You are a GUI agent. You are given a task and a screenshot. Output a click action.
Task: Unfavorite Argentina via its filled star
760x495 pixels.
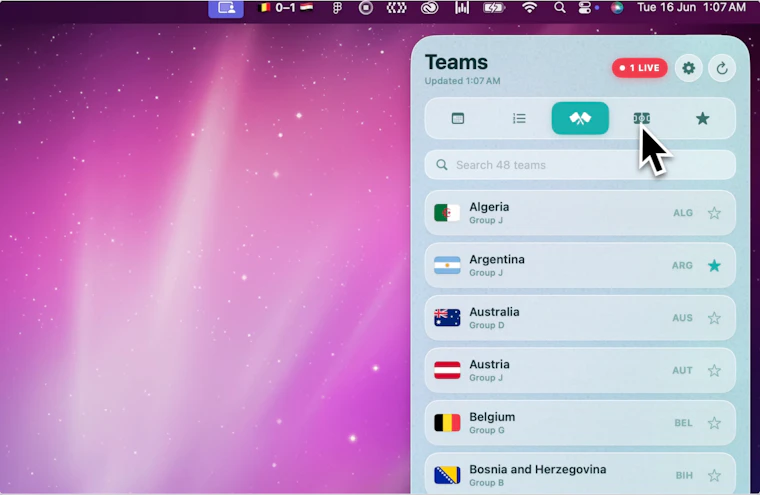[714, 266]
